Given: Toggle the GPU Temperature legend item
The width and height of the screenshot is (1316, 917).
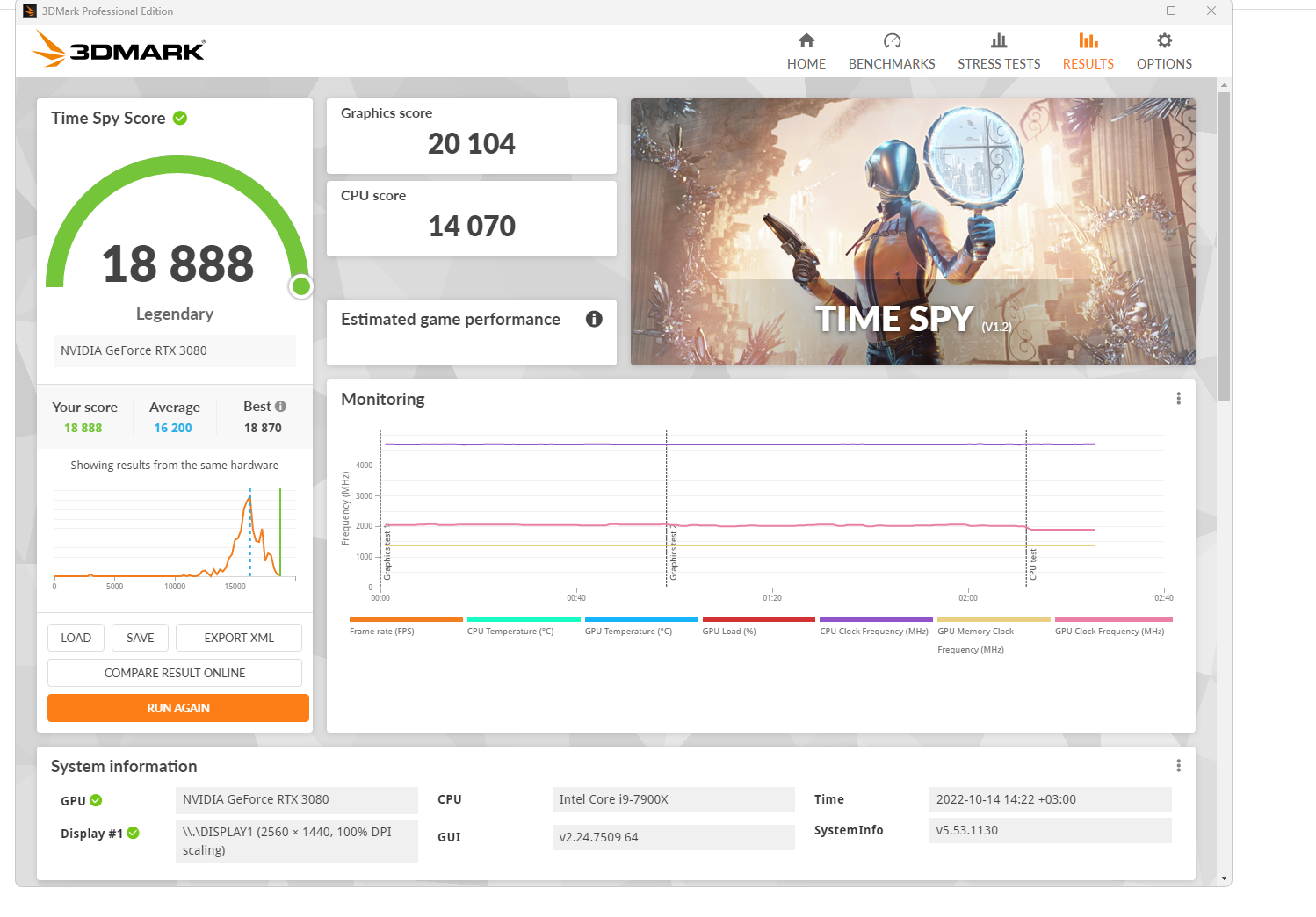Looking at the screenshot, I should [x=640, y=626].
